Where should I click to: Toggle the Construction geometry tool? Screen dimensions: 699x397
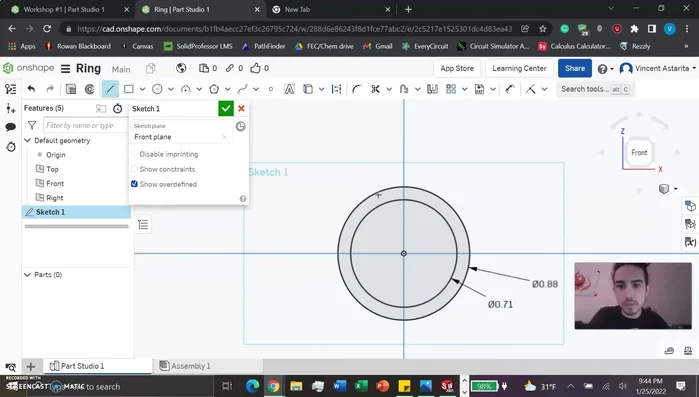[x=336, y=89]
